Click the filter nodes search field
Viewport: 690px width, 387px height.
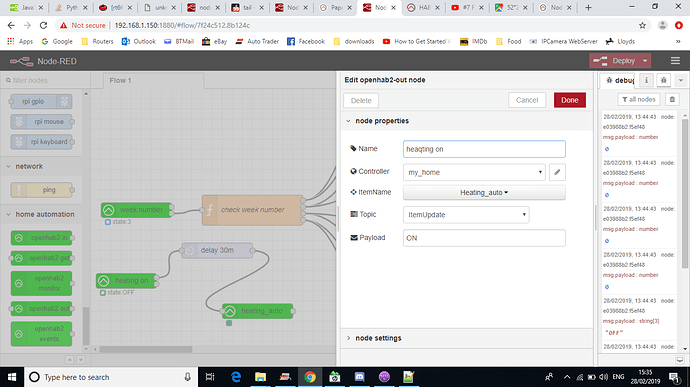click(x=45, y=80)
